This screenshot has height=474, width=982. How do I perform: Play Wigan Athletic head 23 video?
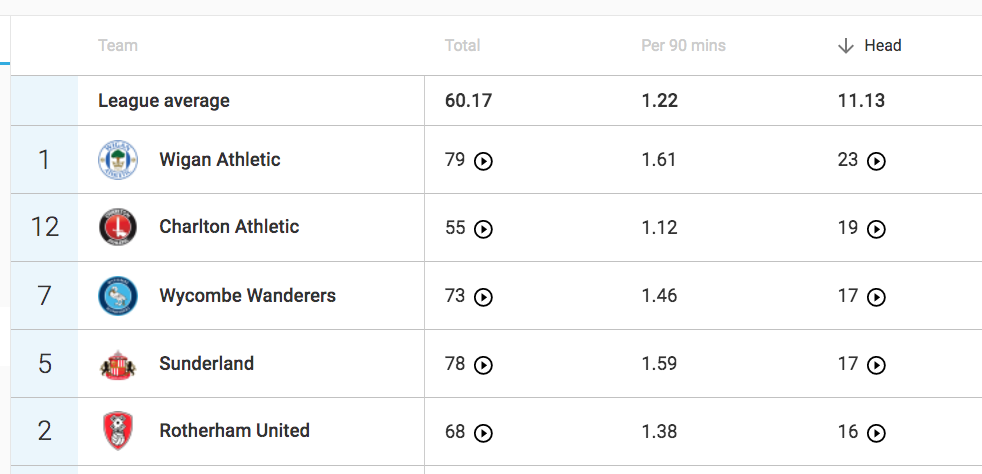click(x=876, y=161)
